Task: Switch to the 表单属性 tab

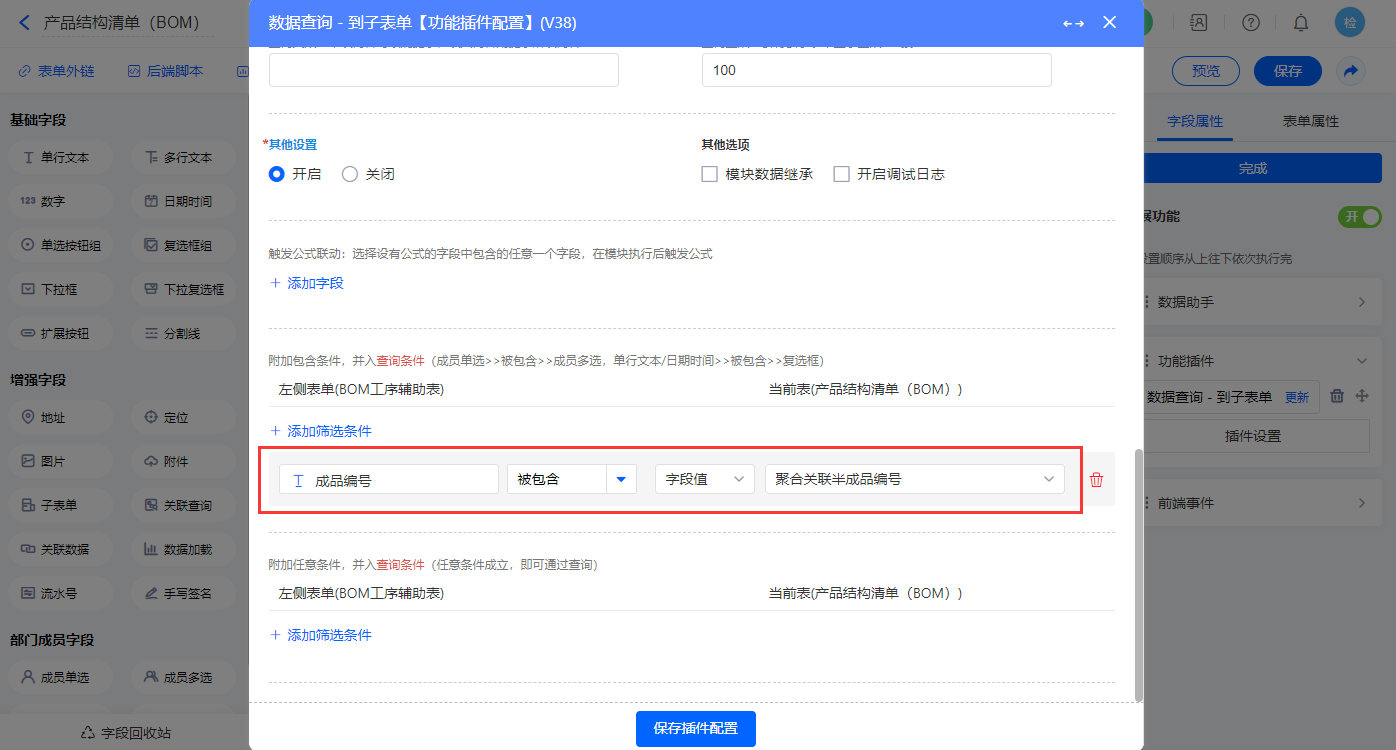Action: coord(1310,121)
